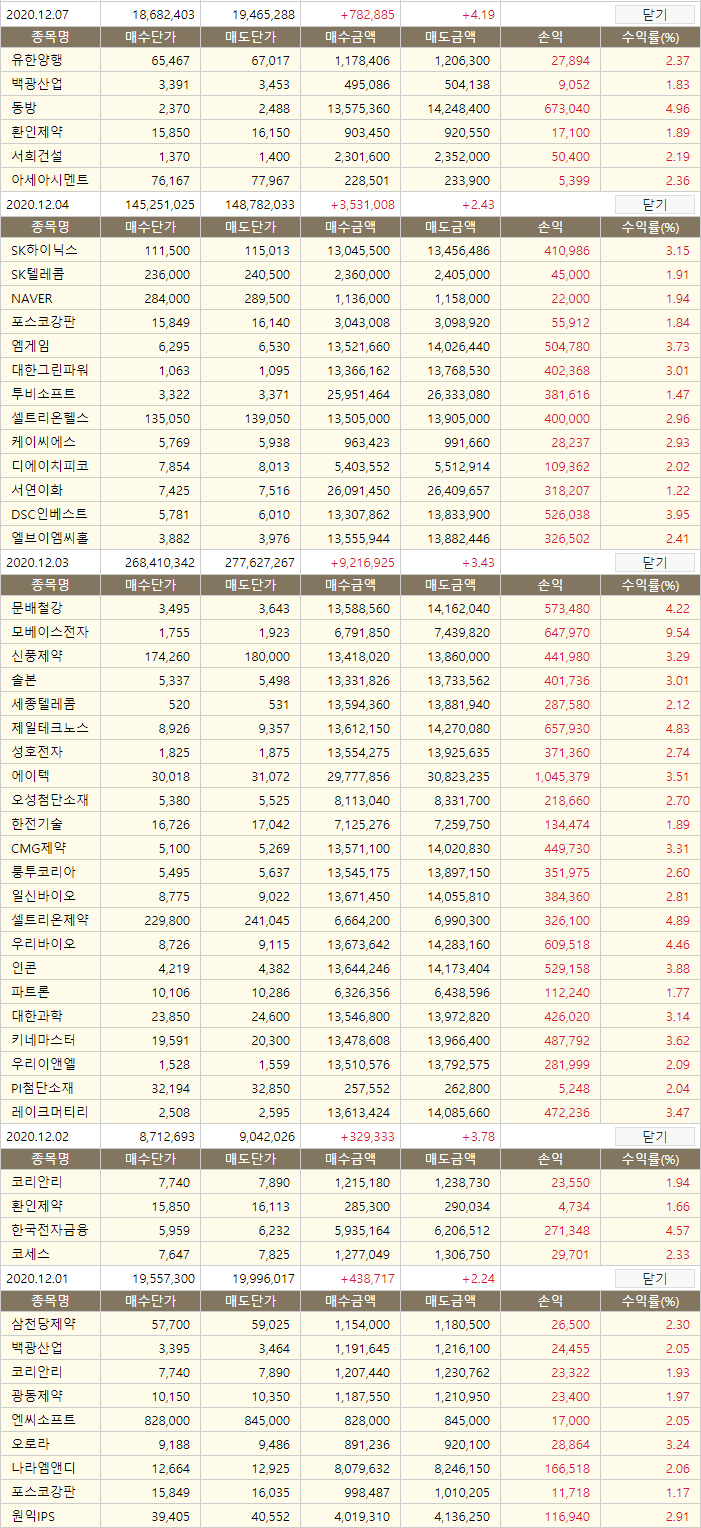Click stock name 키네마스터
The width and height of the screenshot is (701, 1528).
[43, 1040]
